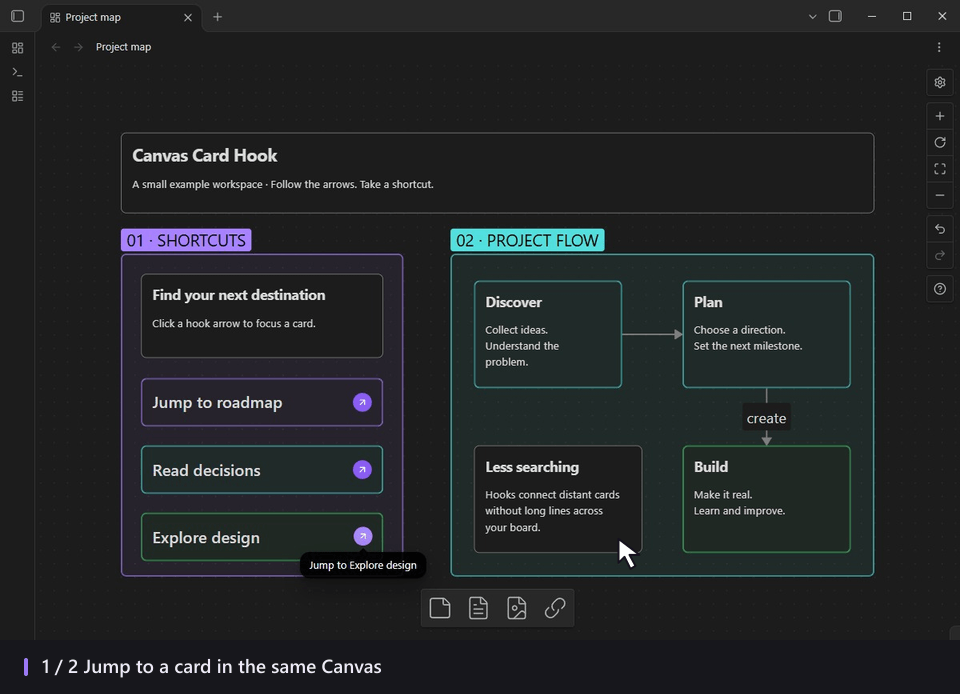The width and height of the screenshot is (960, 694).
Task: Zoom to fit with the frame icon
Action: coord(940,169)
